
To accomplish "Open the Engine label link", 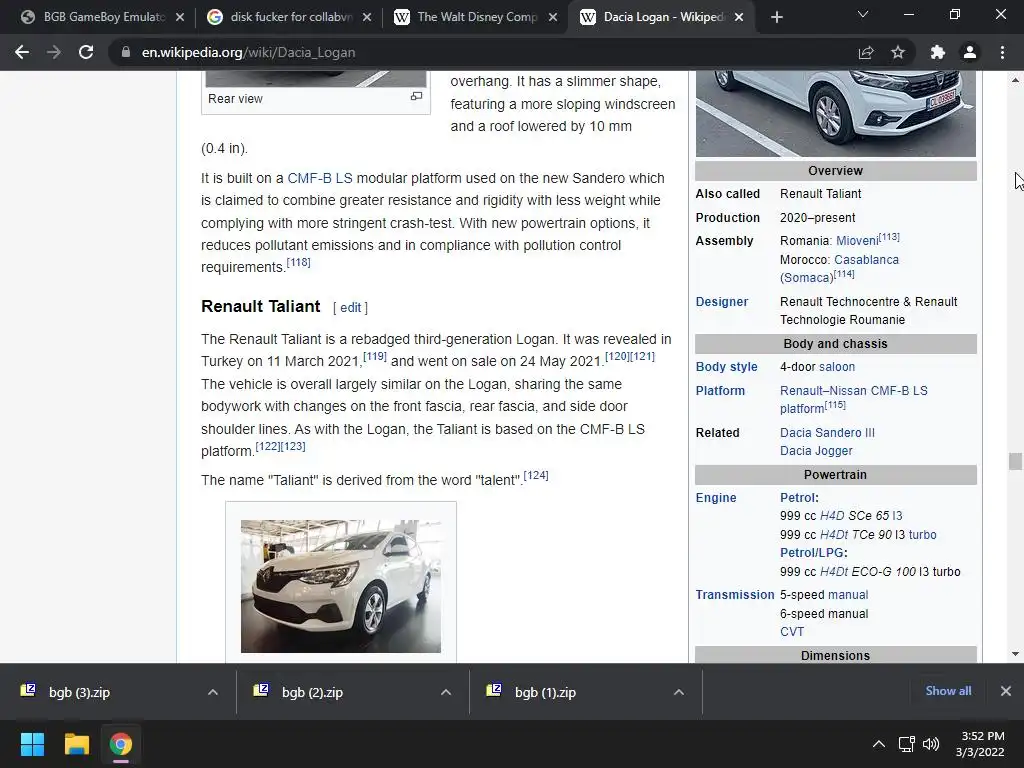I will point(716,498).
